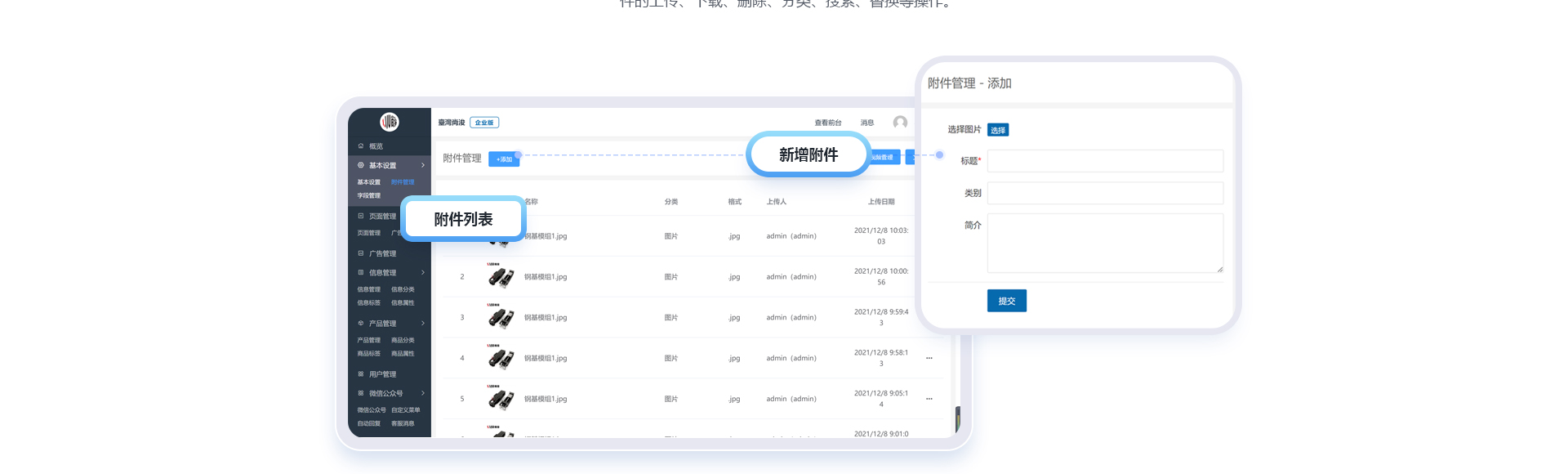Click the icon beside 页面管理 section

pos(361,217)
